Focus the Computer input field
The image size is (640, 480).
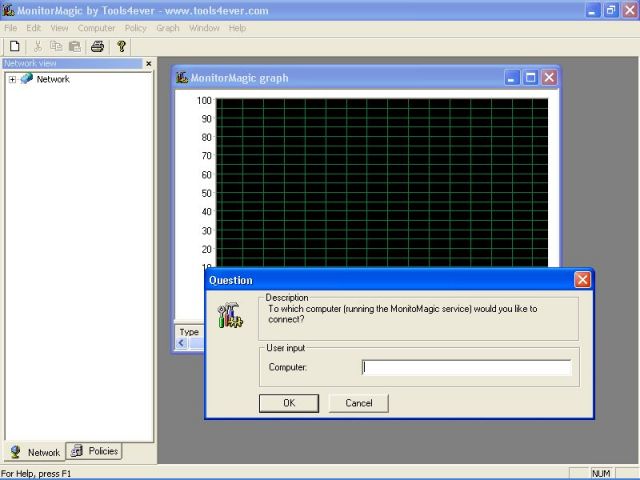467,367
